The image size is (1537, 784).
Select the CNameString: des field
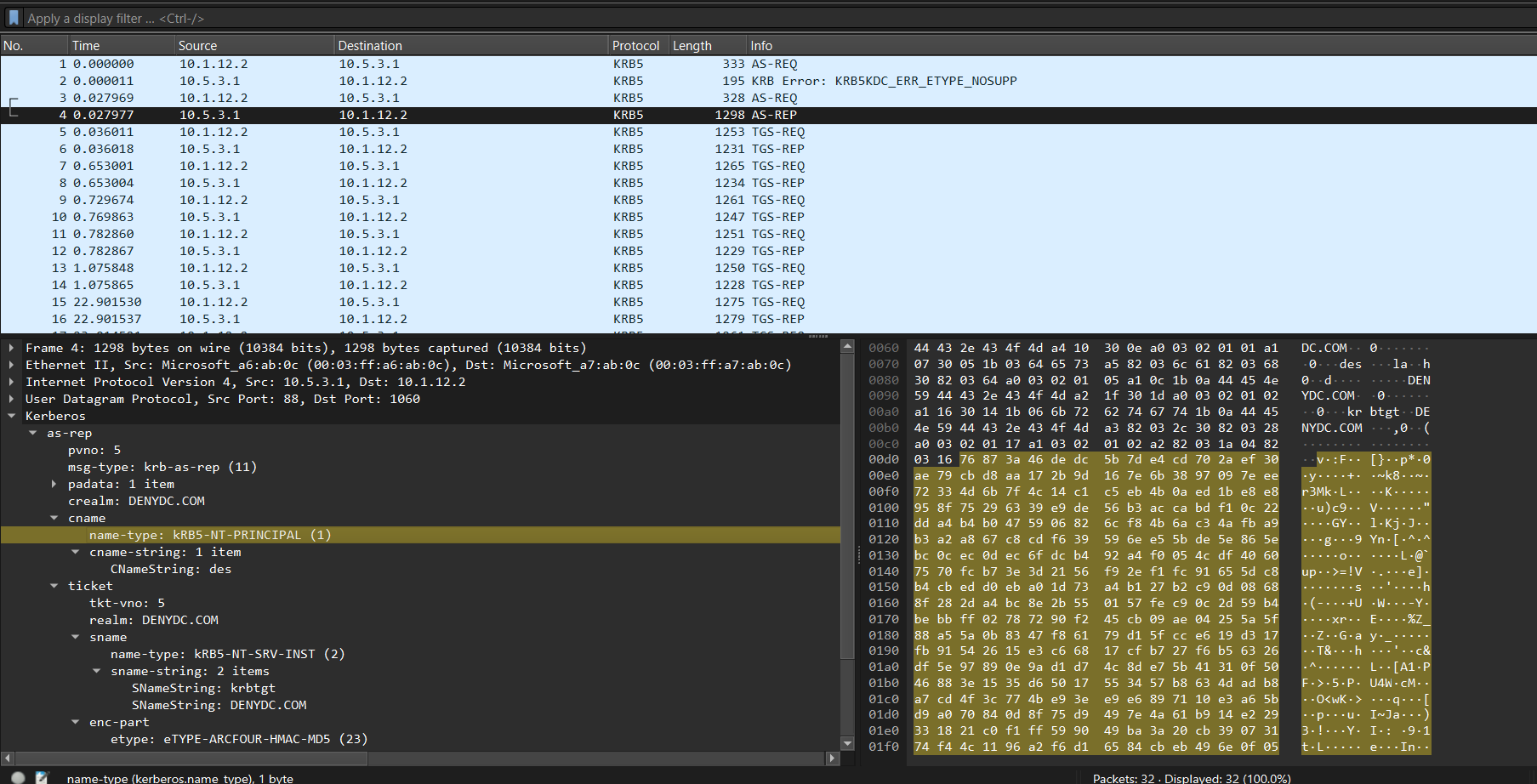171,569
